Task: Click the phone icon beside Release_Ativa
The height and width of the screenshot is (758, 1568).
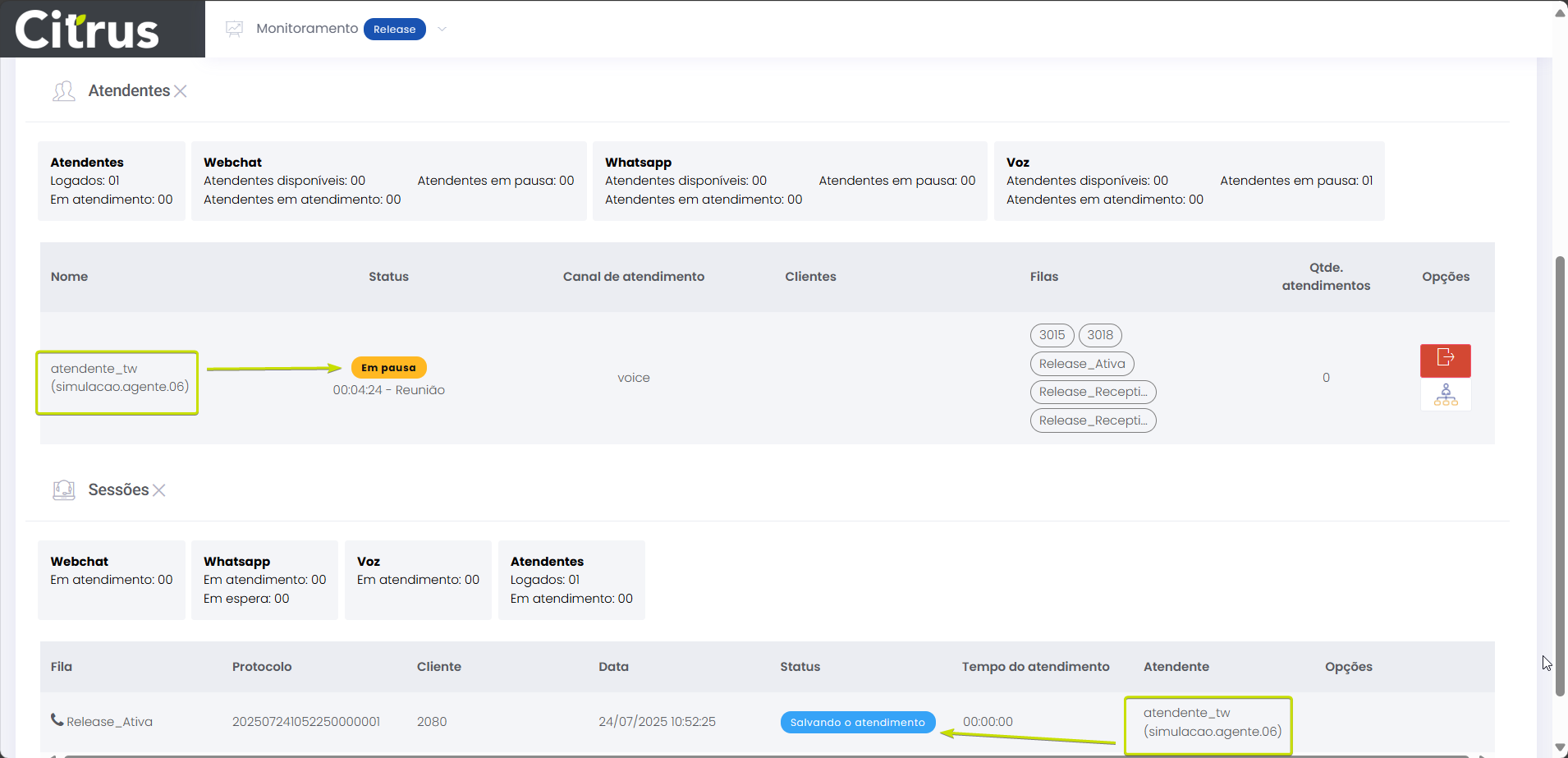Action: point(57,720)
